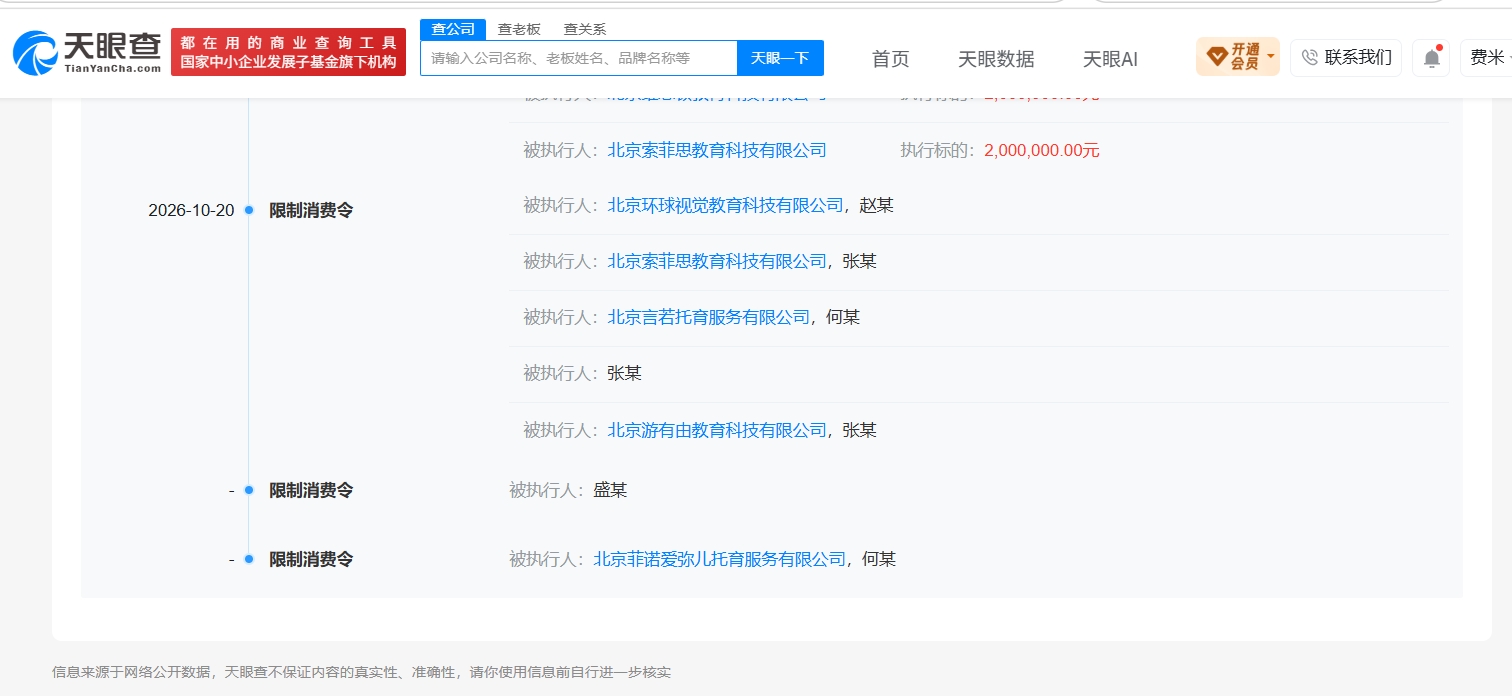This screenshot has width=1512, height=696.
Task: Click 限制消费令 label dated 2026-10-20
Action: [311, 210]
